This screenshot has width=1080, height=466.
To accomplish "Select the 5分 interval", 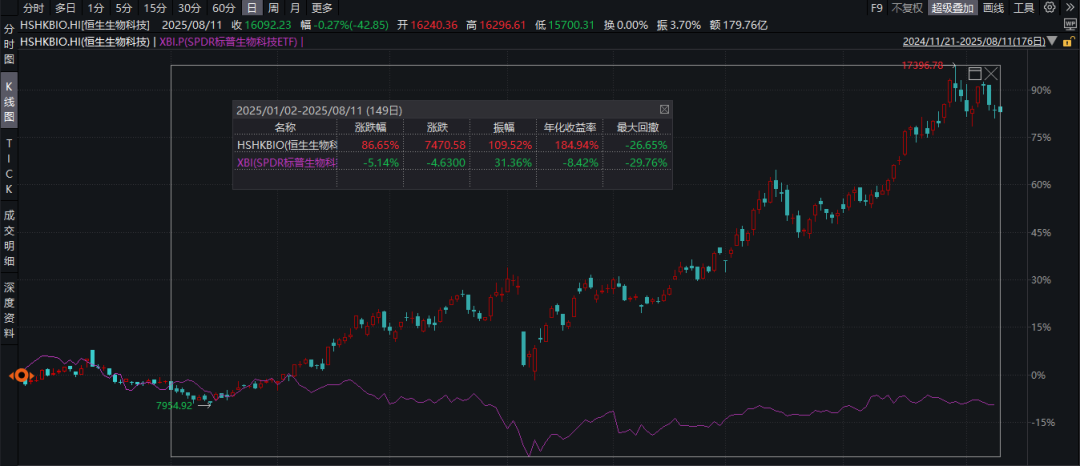I will 123,8.
